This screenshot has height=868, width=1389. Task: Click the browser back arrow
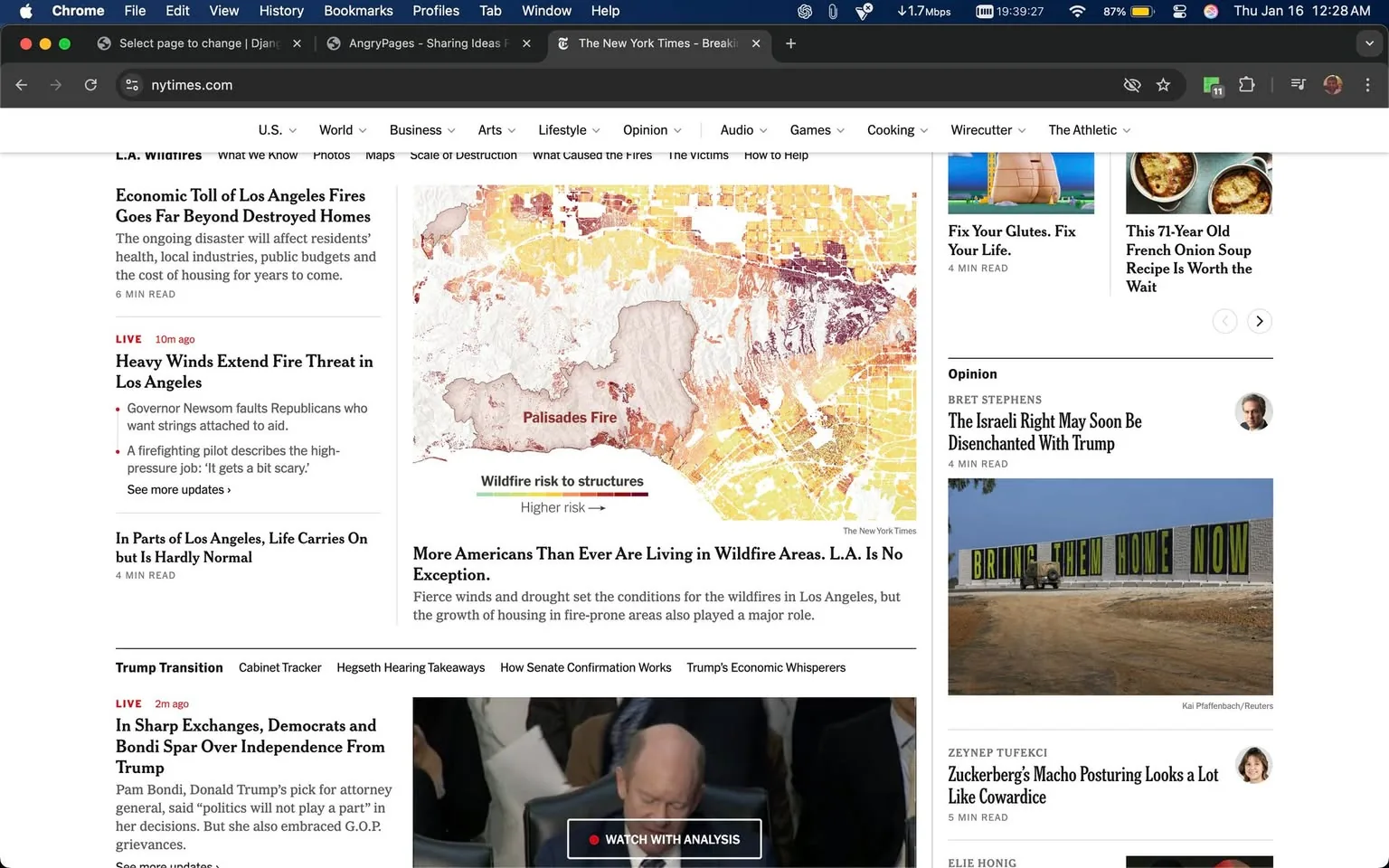pos(21,84)
